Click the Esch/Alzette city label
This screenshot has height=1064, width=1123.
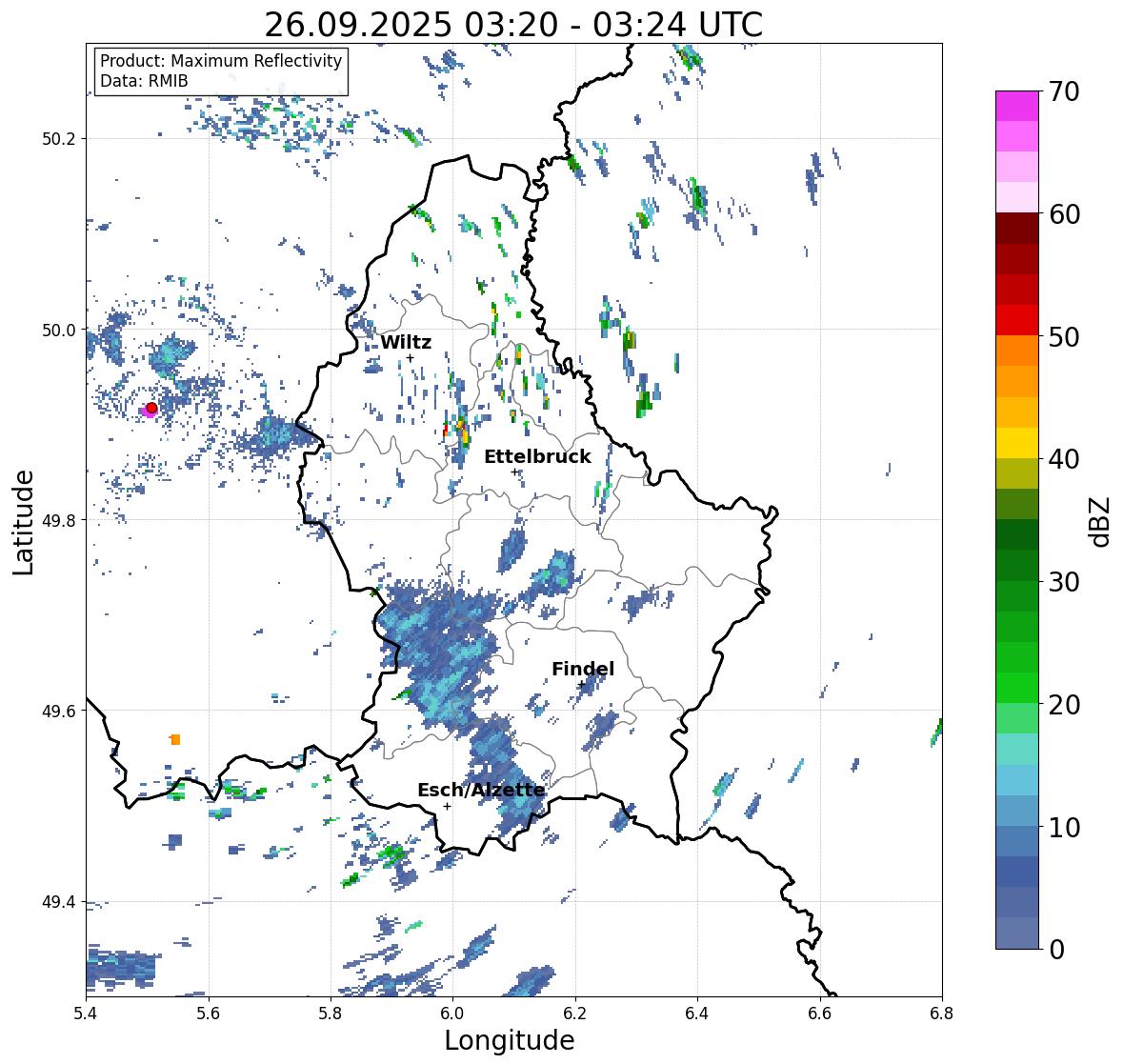(x=481, y=790)
